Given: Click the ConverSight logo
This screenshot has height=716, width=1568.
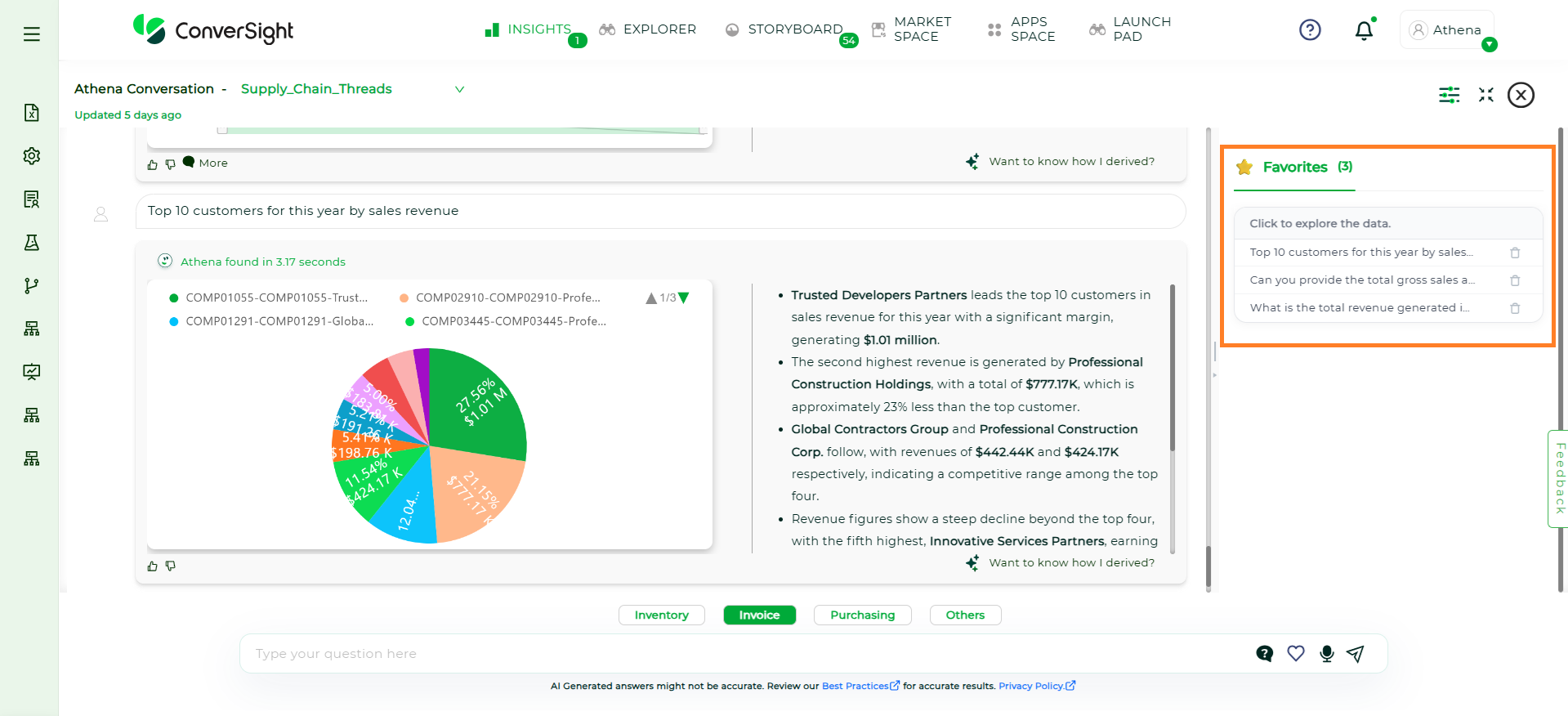Looking at the screenshot, I should (213, 30).
